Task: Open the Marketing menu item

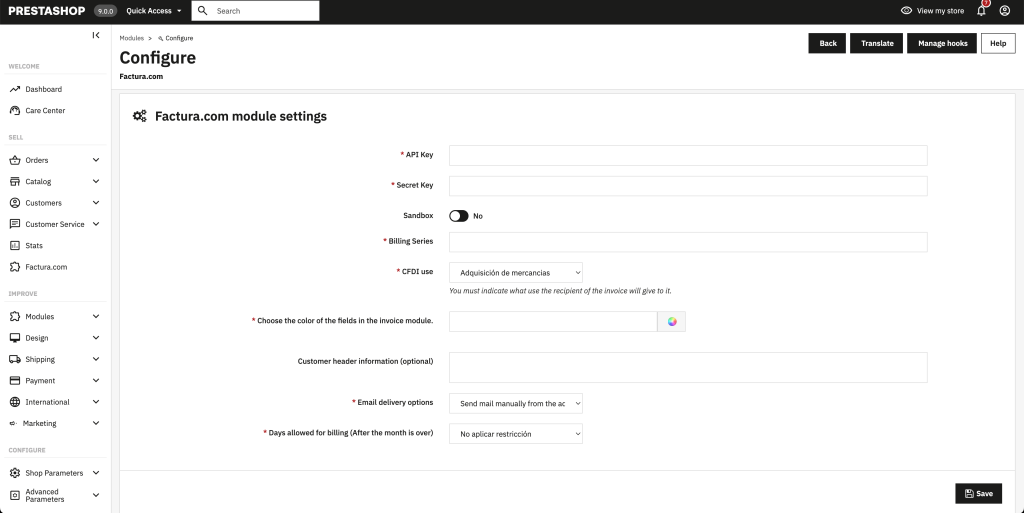Action: pyautogui.click(x=39, y=424)
